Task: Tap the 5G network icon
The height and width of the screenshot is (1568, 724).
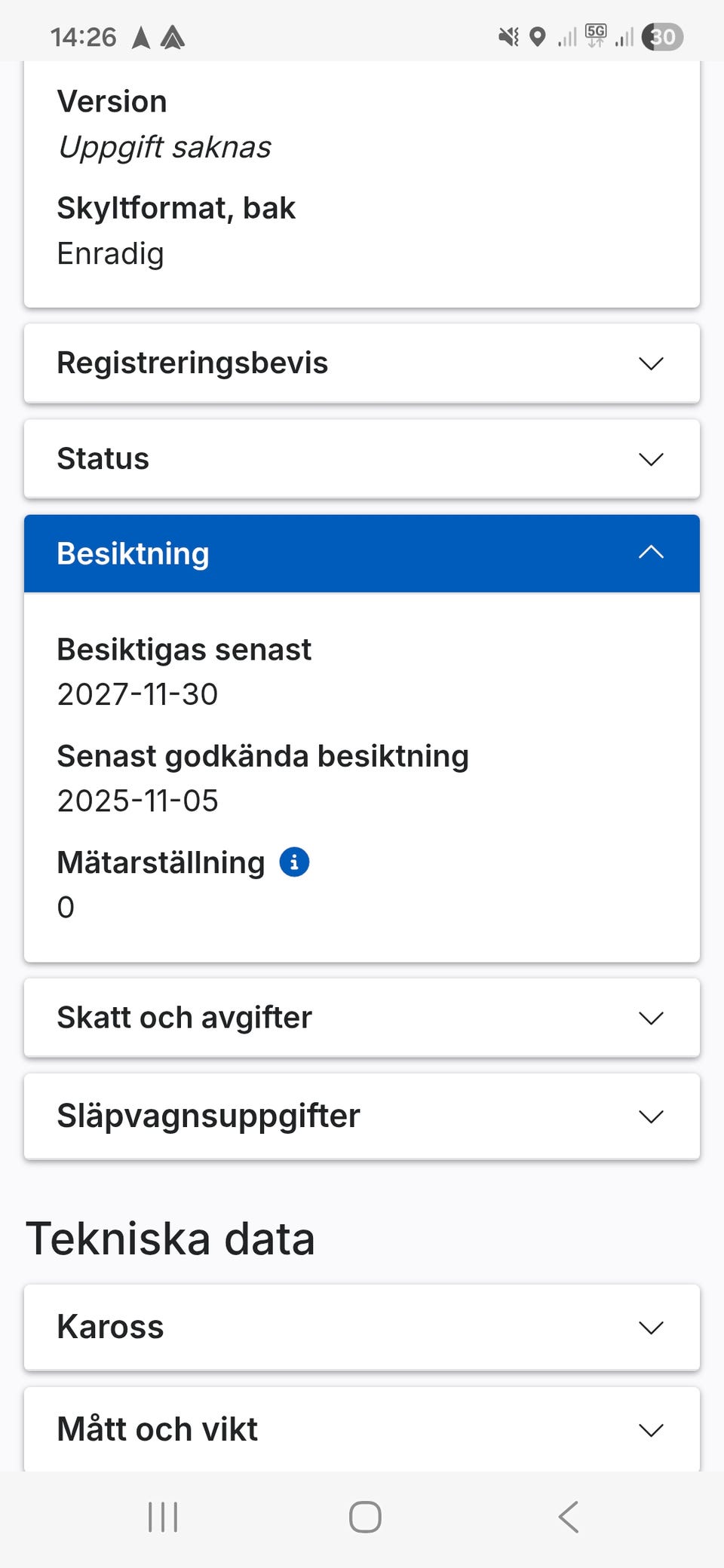Action: 596,35
